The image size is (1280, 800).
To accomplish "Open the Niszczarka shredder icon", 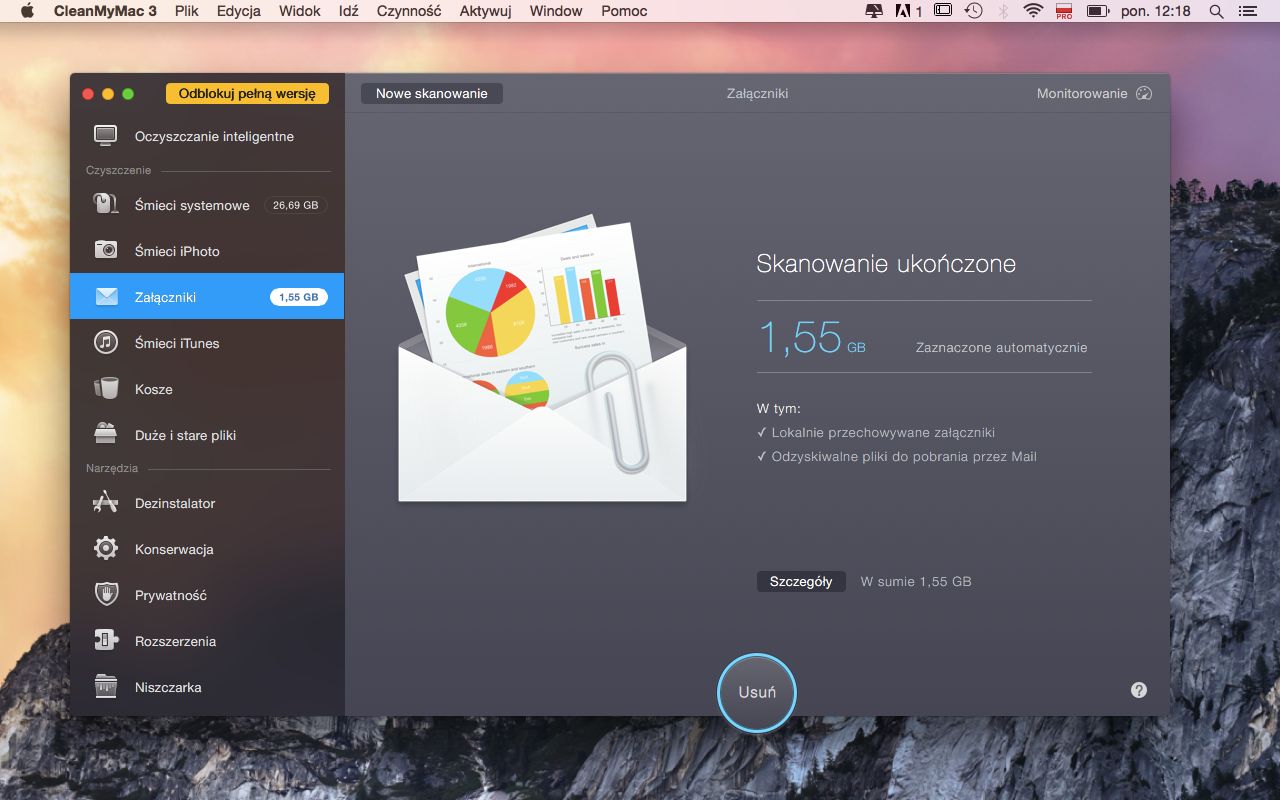I will [x=106, y=686].
